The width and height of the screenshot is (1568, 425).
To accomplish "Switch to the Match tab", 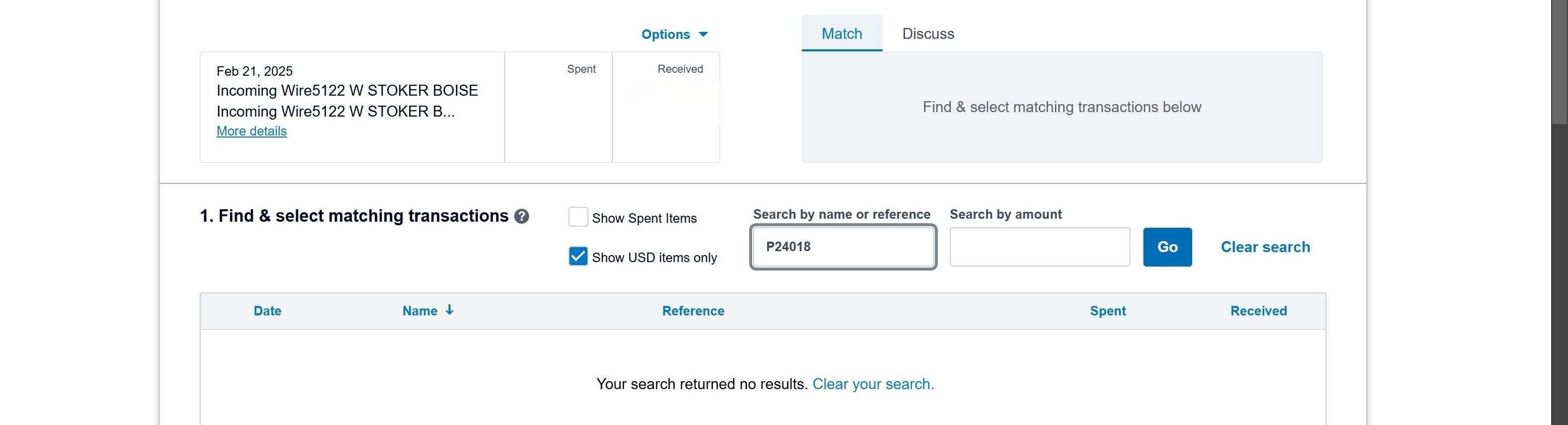I will click(x=841, y=33).
